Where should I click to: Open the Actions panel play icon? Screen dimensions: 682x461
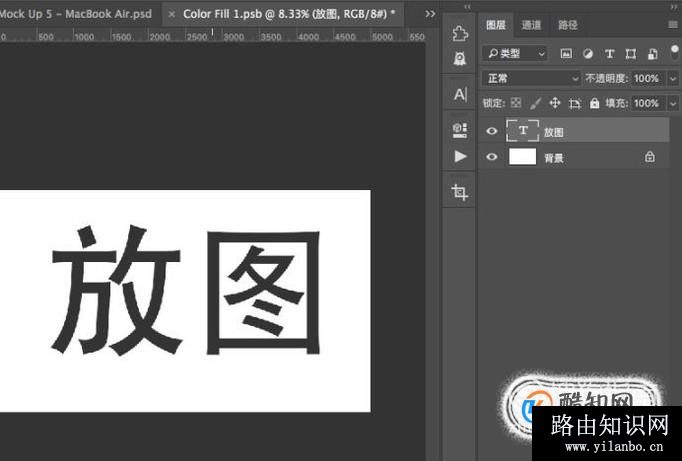(460, 157)
